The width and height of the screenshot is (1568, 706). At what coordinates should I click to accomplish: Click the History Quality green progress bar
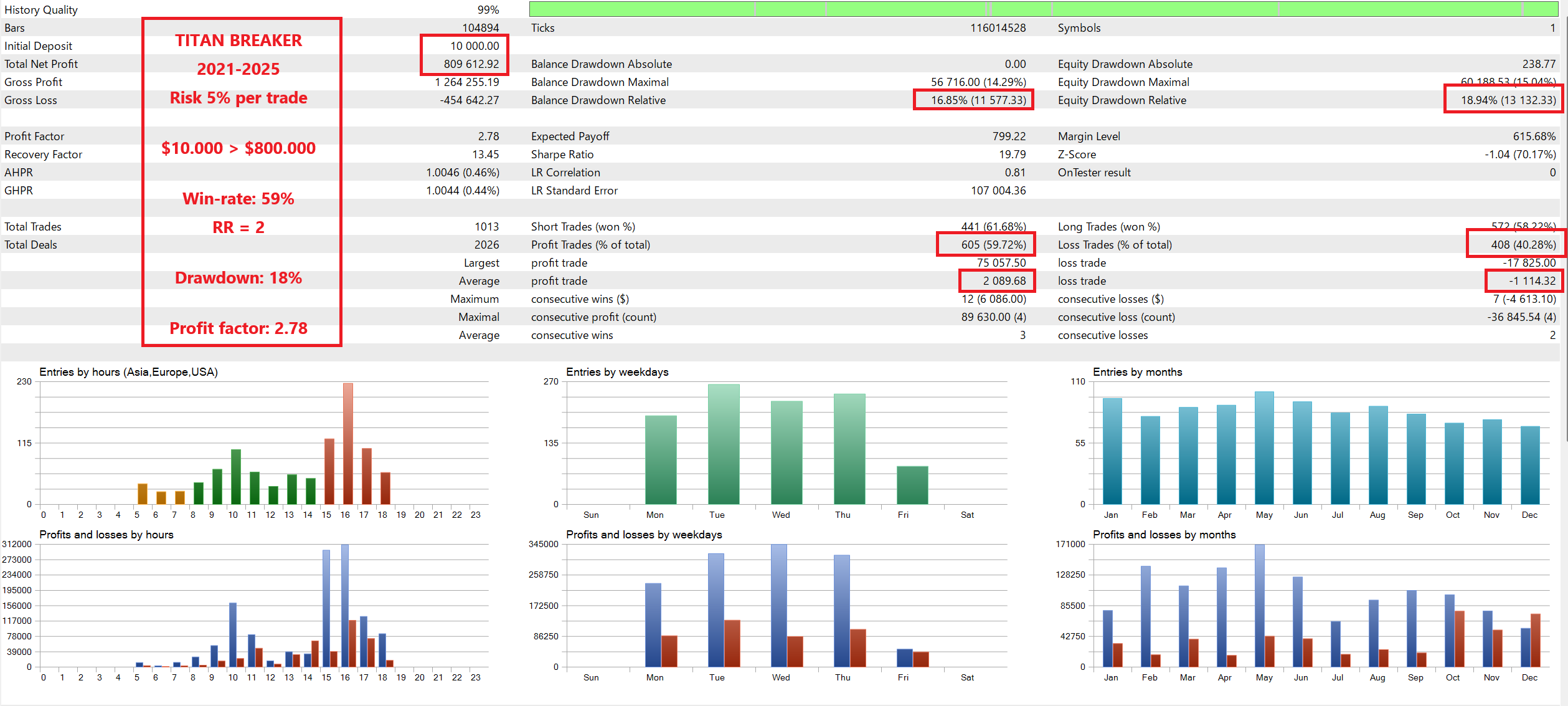pyautogui.click(x=1044, y=9)
